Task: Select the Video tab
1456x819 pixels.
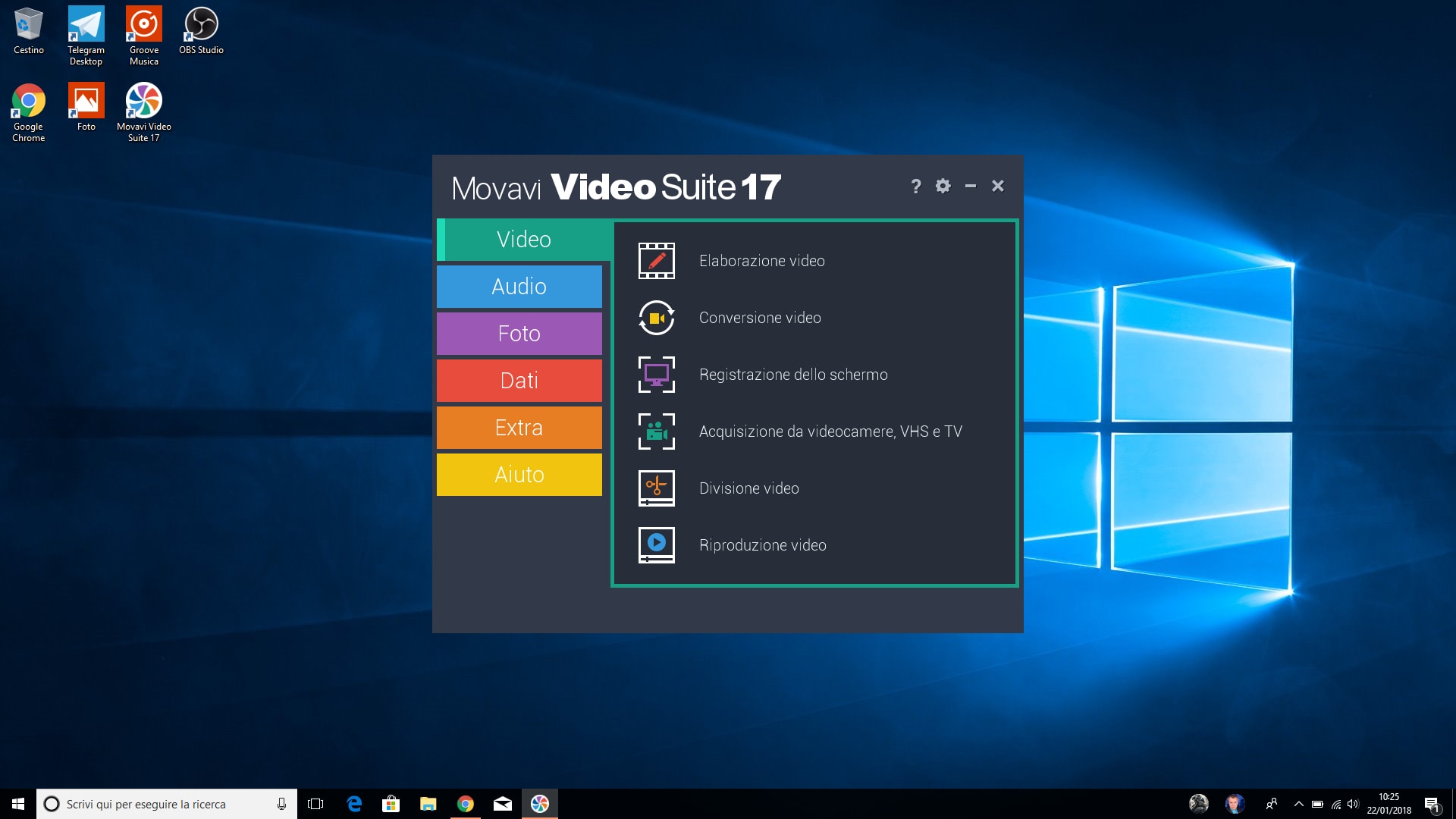Action: [x=524, y=240]
